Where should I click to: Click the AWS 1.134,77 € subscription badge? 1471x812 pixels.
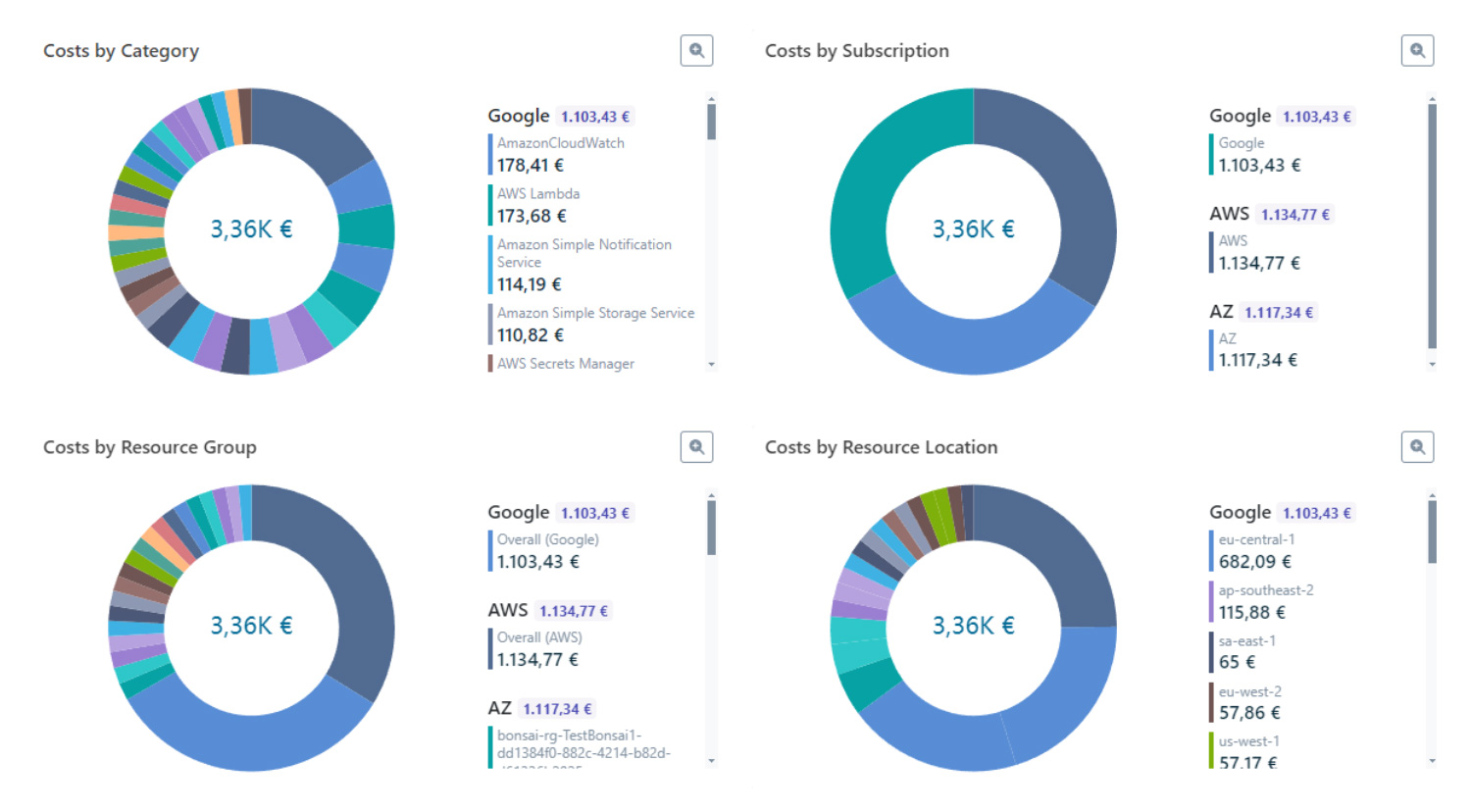[x=1294, y=215]
